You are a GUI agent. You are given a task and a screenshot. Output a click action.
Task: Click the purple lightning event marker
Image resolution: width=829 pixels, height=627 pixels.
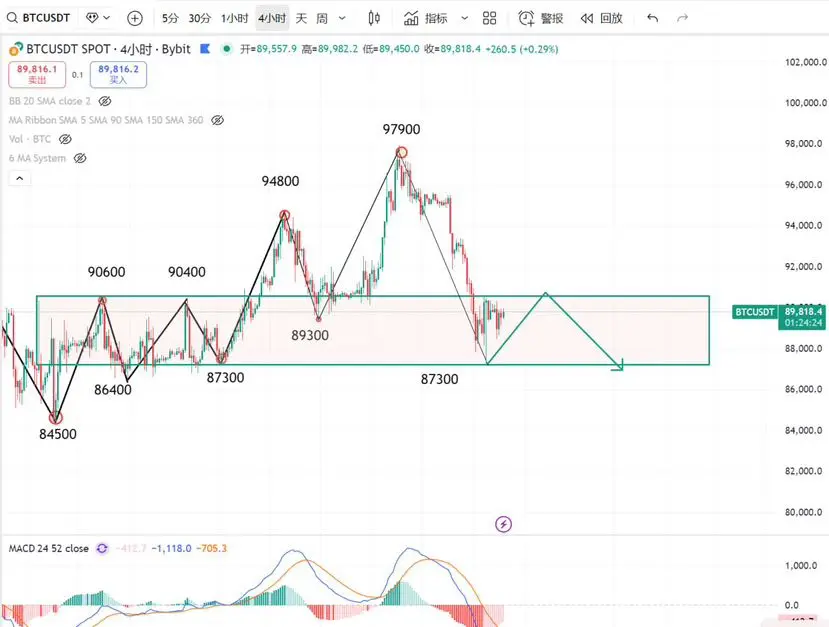[503, 524]
